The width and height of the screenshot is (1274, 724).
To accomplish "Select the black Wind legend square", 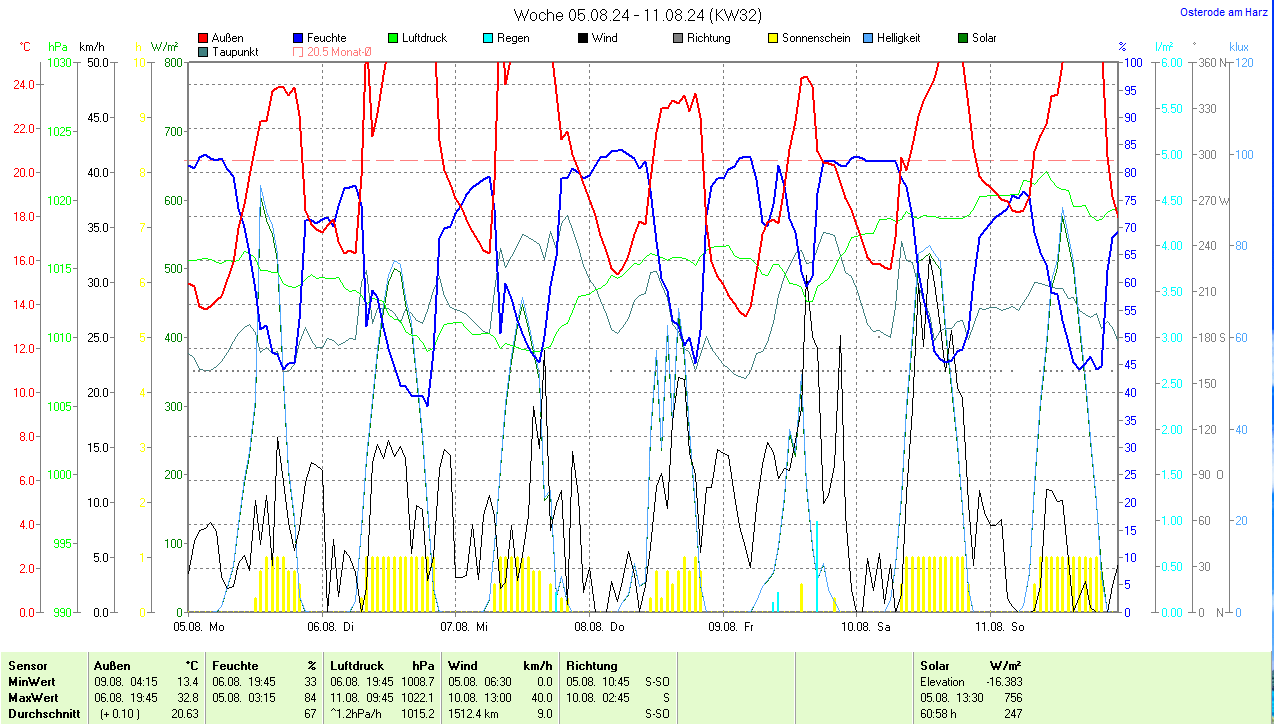I will pyautogui.click(x=583, y=38).
